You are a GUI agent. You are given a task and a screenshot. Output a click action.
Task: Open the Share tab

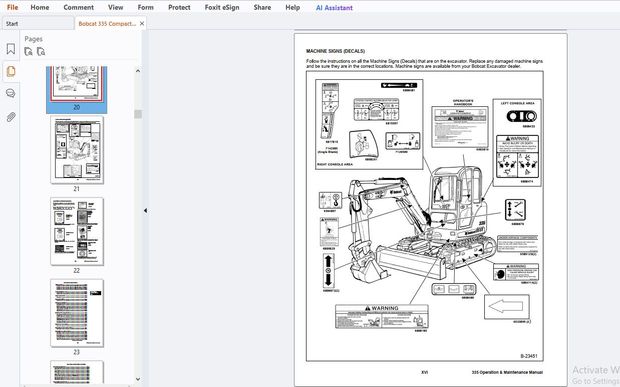click(262, 7)
